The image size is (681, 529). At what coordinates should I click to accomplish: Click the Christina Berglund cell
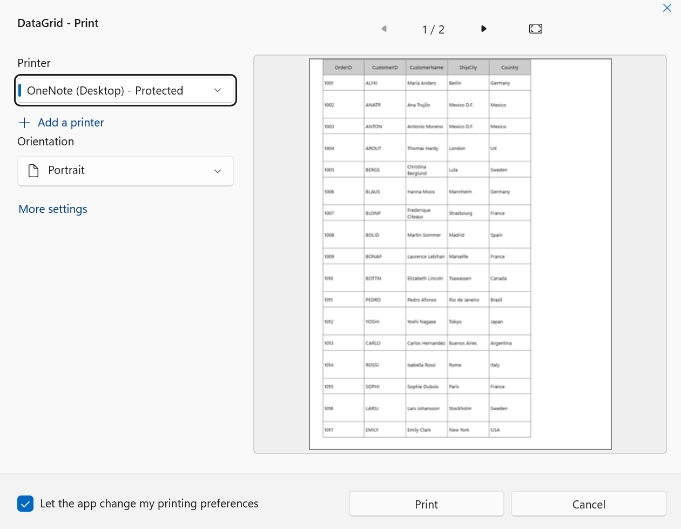tap(426, 170)
